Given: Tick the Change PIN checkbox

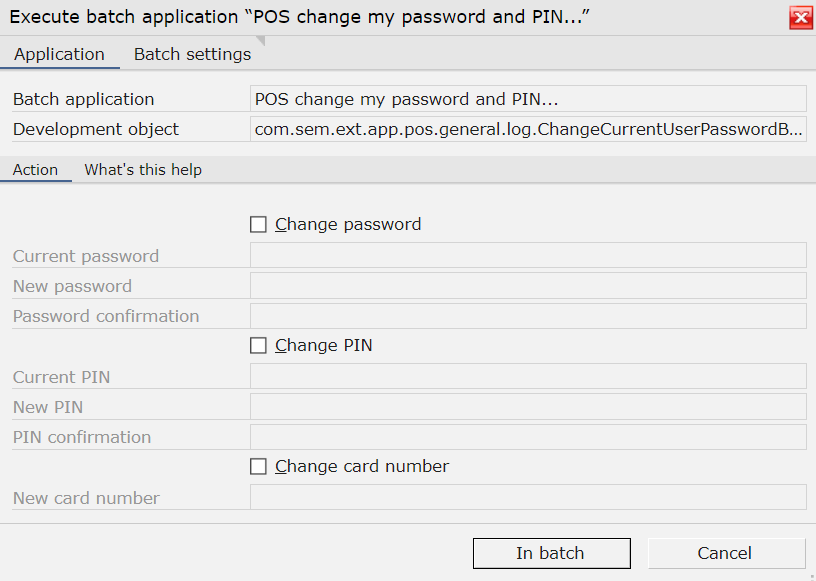Looking at the screenshot, I should 258,345.
